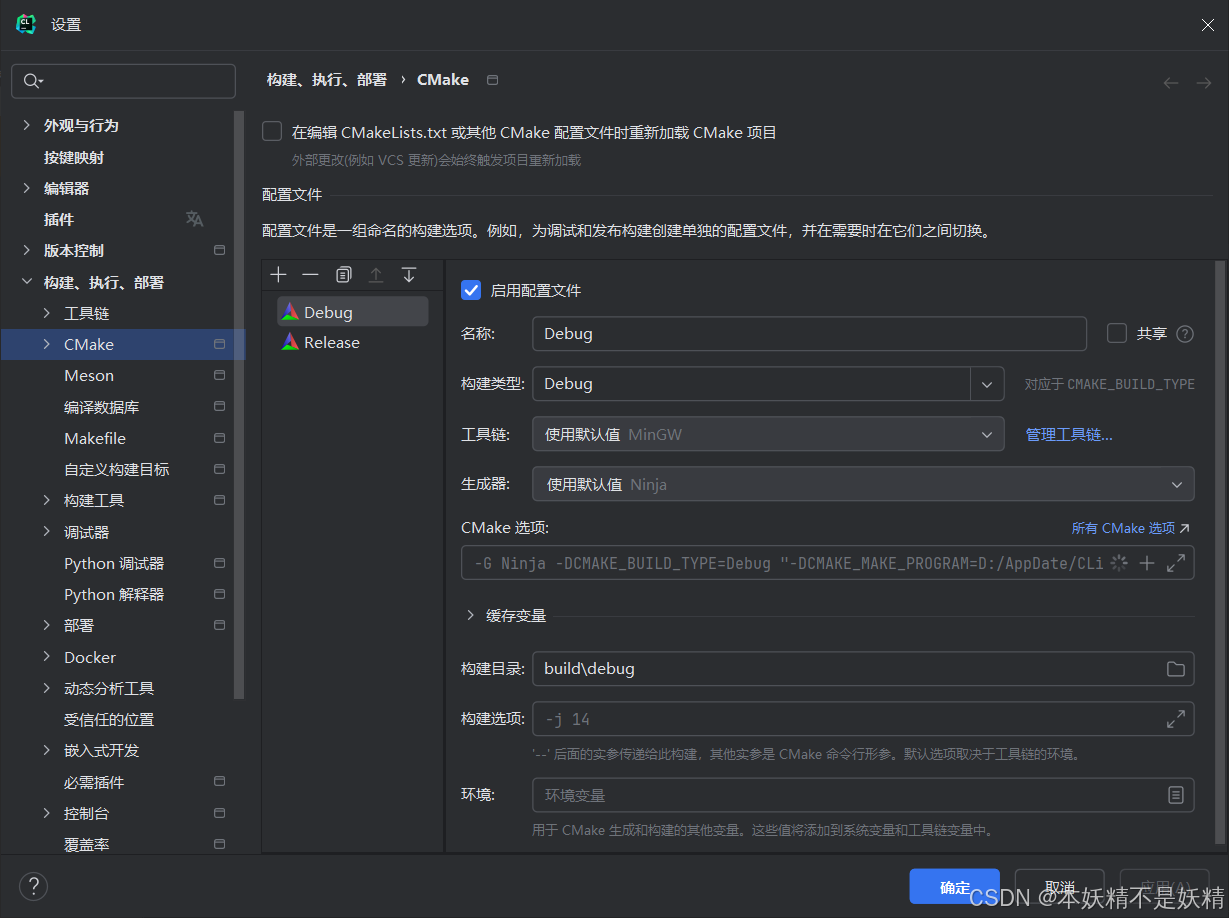Screen dimensions: 1229x918
Task: Expand 工具链 tree node
Action: (47, 313)
